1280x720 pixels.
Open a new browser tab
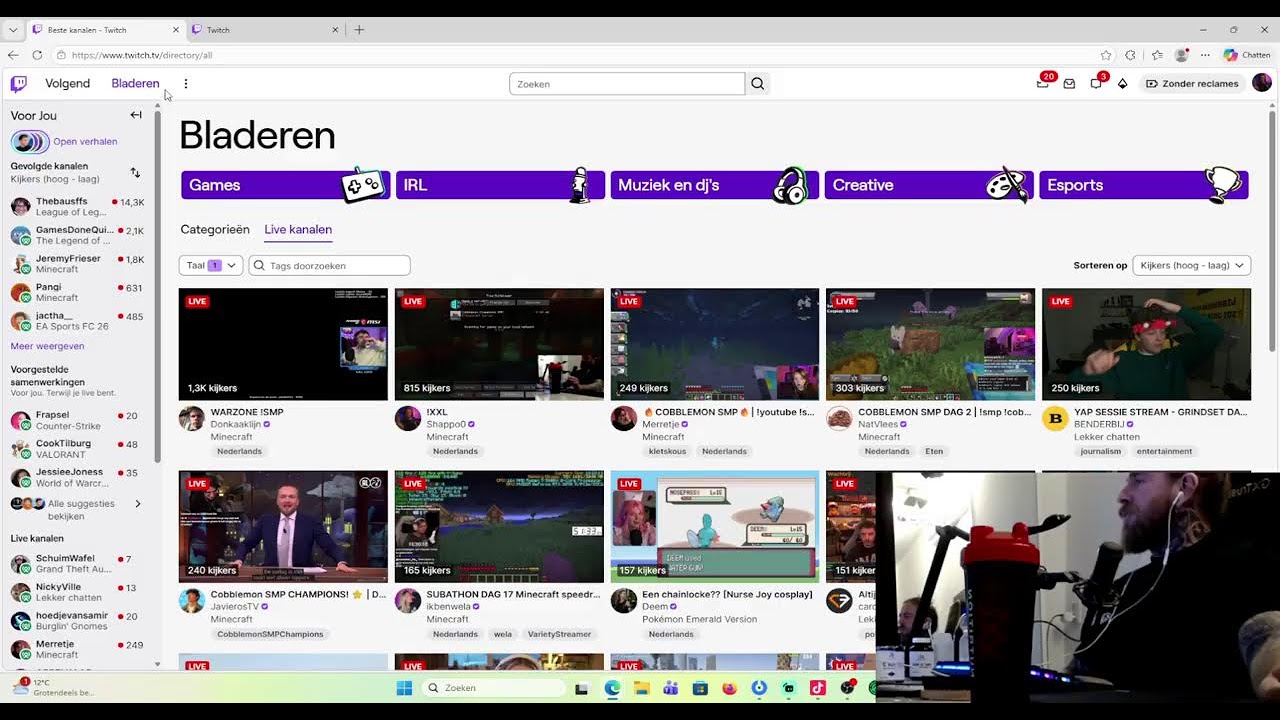[x=359, y=30]
